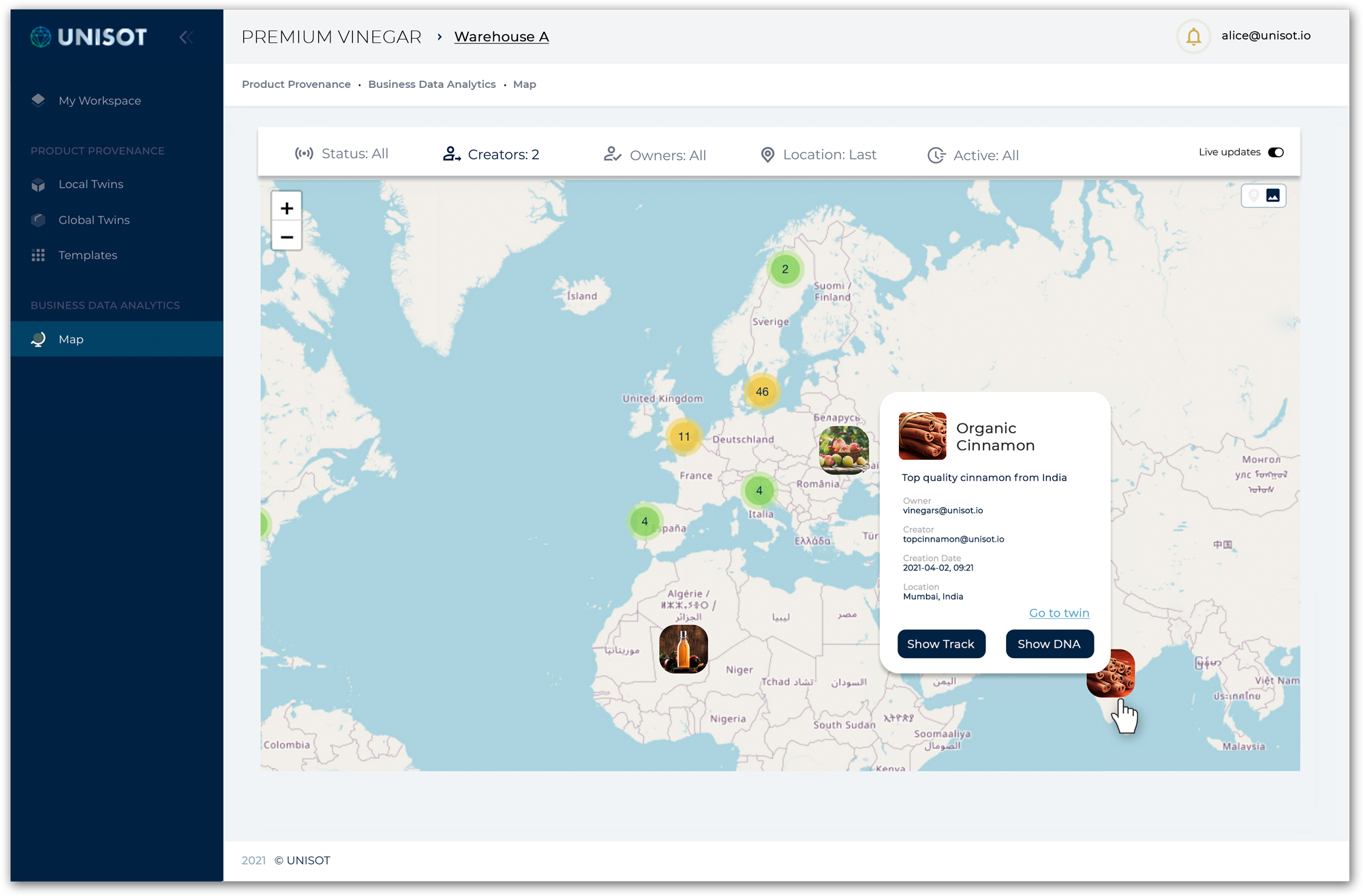Image resolution: width=1363 pixels, height=896 pixels.
Task: Open the Creators: 2 filter
Action: click(x=491, y=155)
